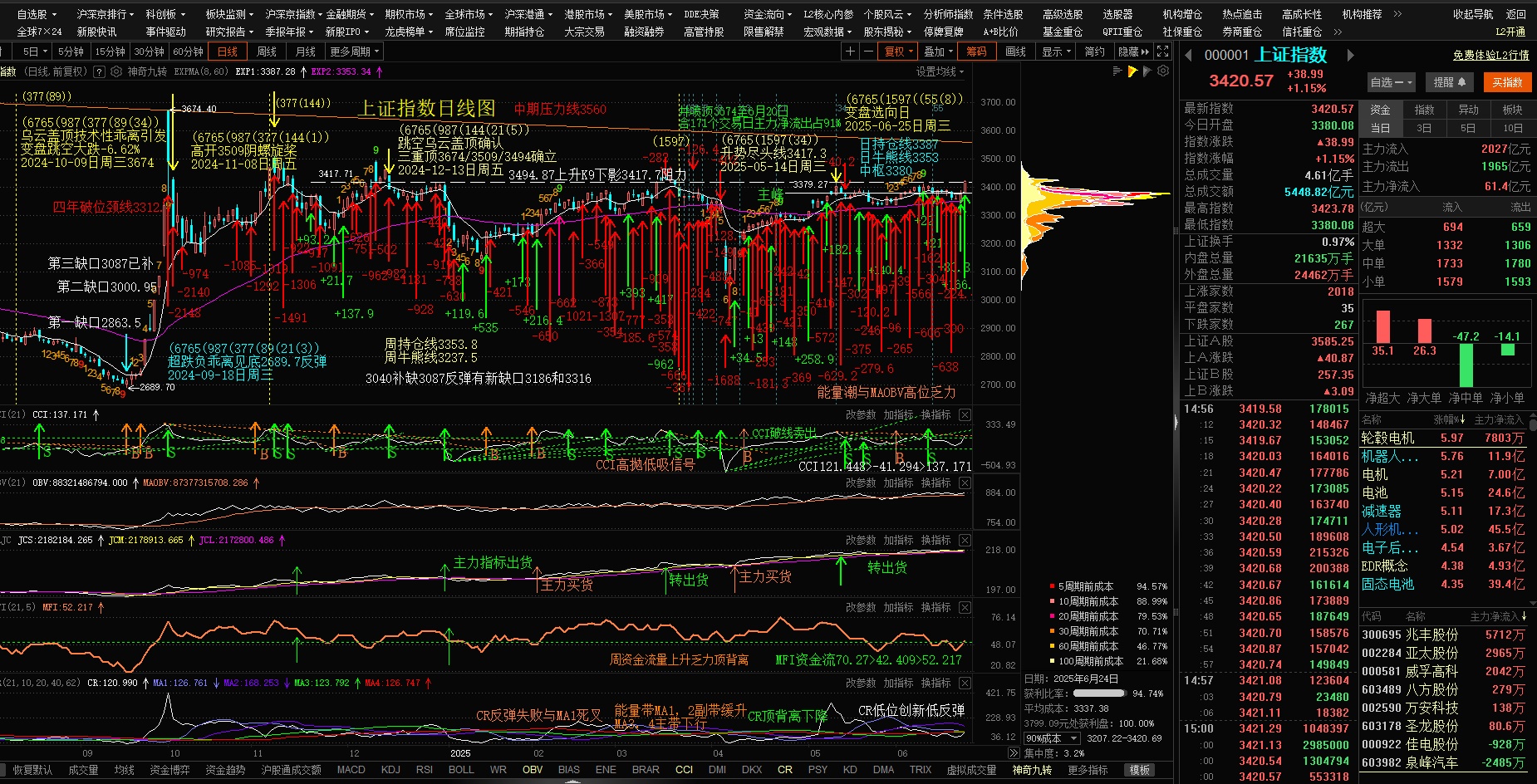This screenshot has width=1537, height=784.
Task: Select the CCI indicator tab at bottom
Action: [684, 770]
